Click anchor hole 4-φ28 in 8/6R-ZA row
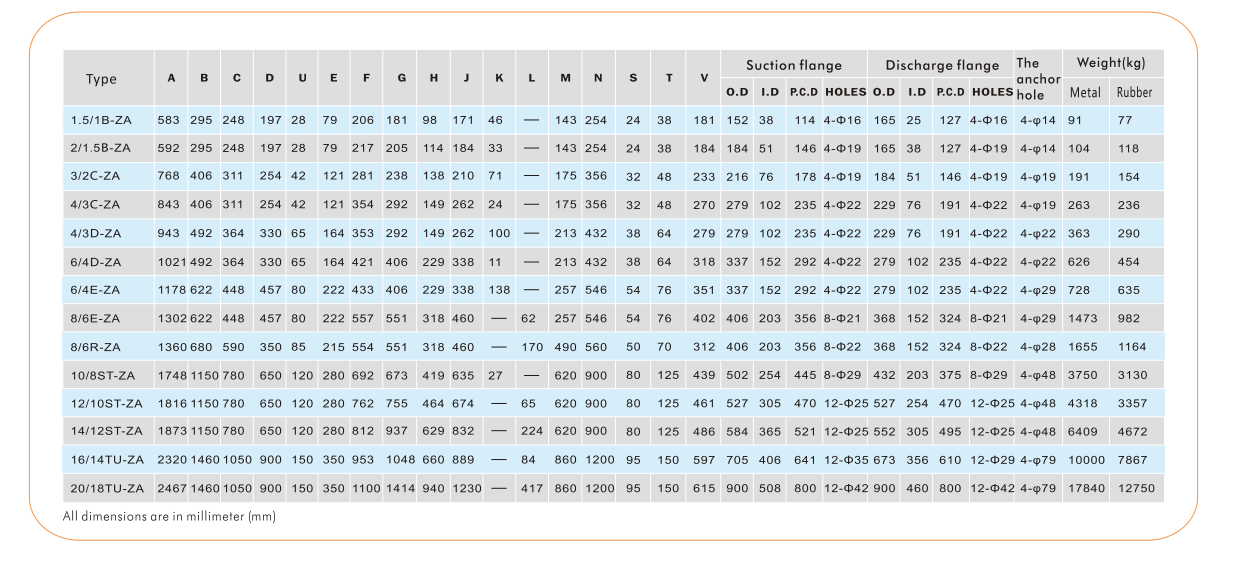The height and width of the screenshot is (562, 1236). point(1036,347)
